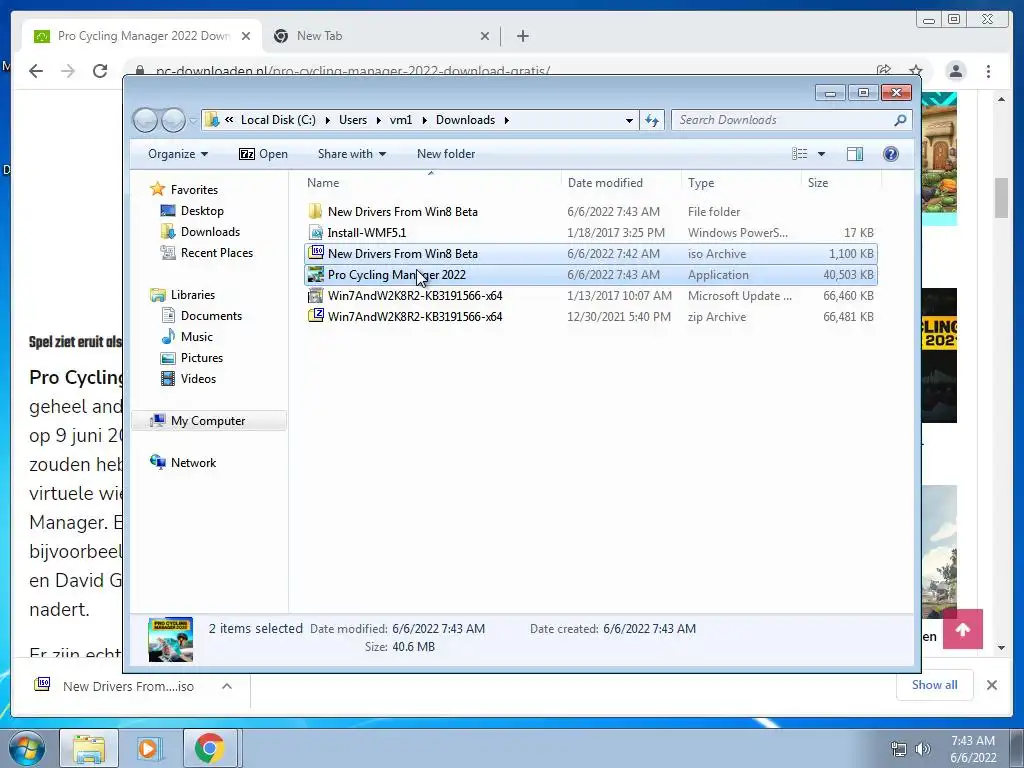Image resolution: width=1024 pixels, height=768 pixels.
Task: Close Chrome downloads bar
Action: pyautogui.click(x=991, y=685)
